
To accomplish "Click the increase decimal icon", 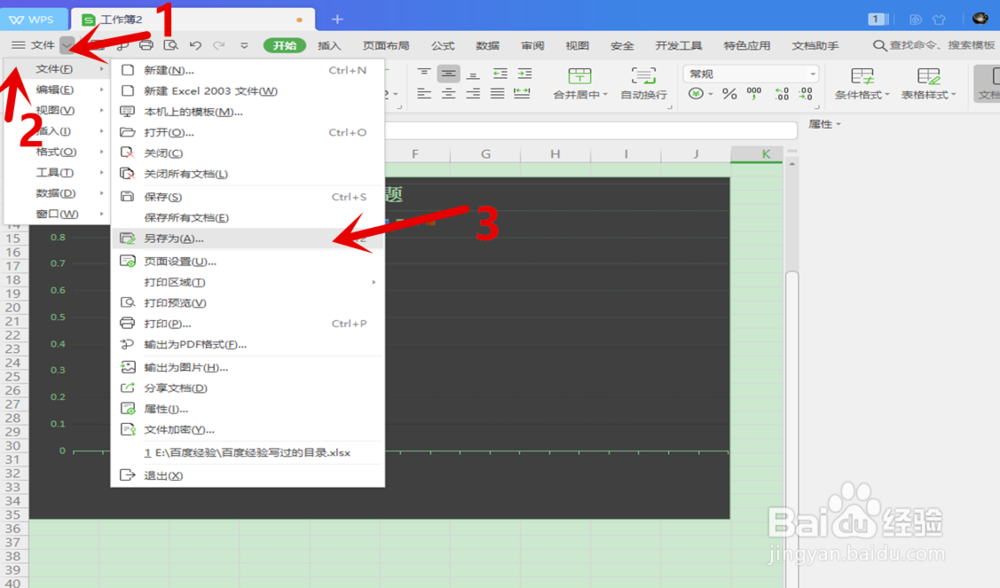I will tap(781, 94).
